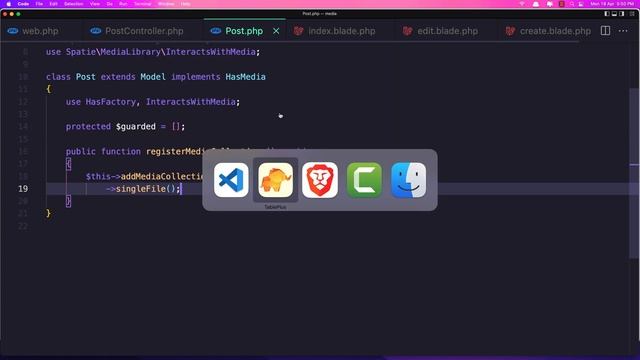Screen dimensions: 640x360
Task: Open the Apple menu
Action: click(8, 4)
